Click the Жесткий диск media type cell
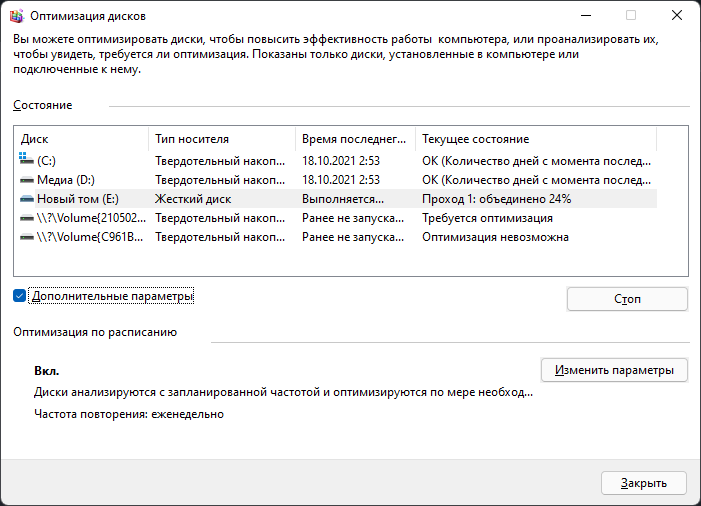This screenshot has height=506, width=701. click(x=193, y=199)
